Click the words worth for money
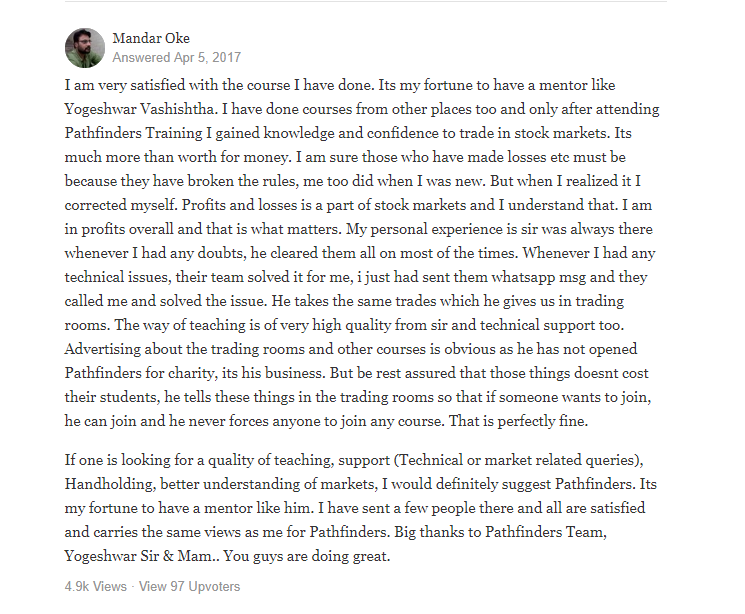 coord(233,157)
